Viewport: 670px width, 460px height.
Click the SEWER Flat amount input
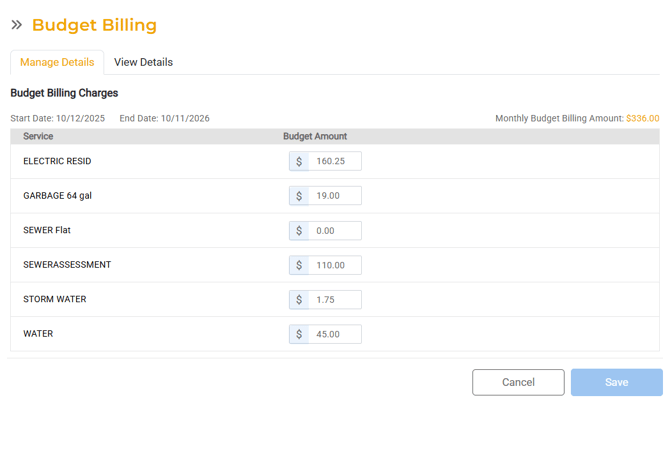point(335,231)
